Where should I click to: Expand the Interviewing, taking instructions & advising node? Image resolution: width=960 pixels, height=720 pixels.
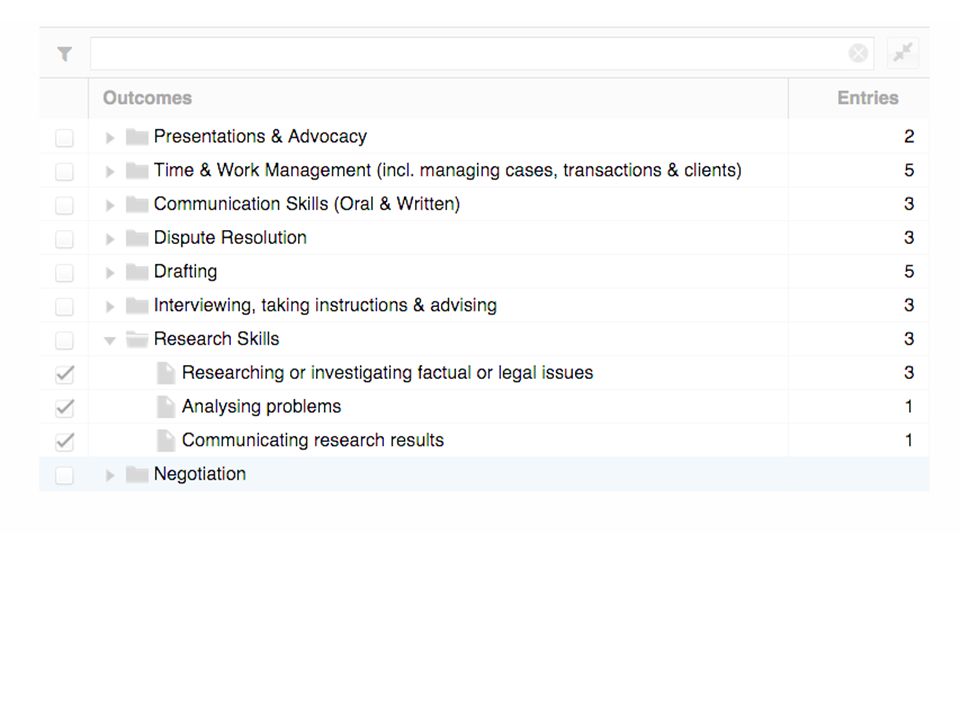[110, 306]
